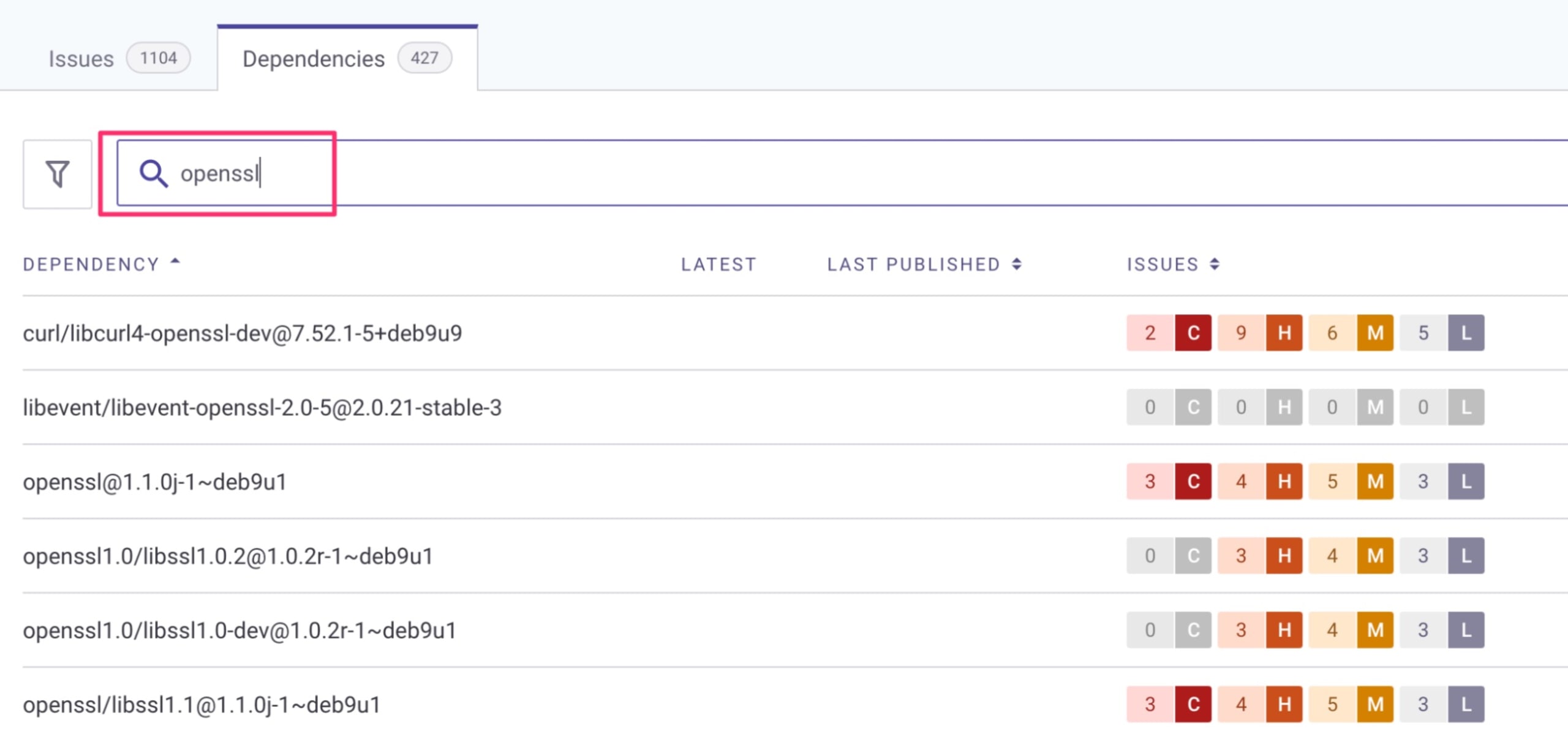
Task: Click medium badge in libssl1.0.2 row
Action: (1375, 556)
